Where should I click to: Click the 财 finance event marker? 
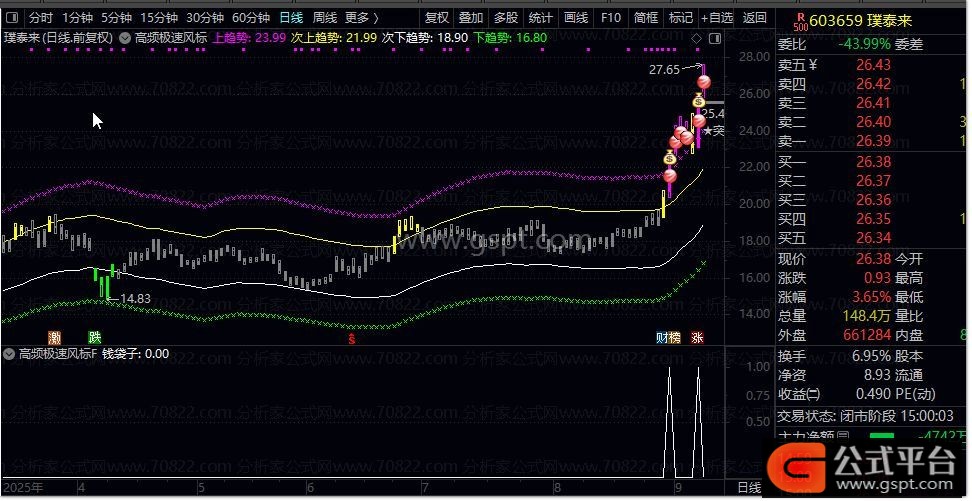(663, 338)
